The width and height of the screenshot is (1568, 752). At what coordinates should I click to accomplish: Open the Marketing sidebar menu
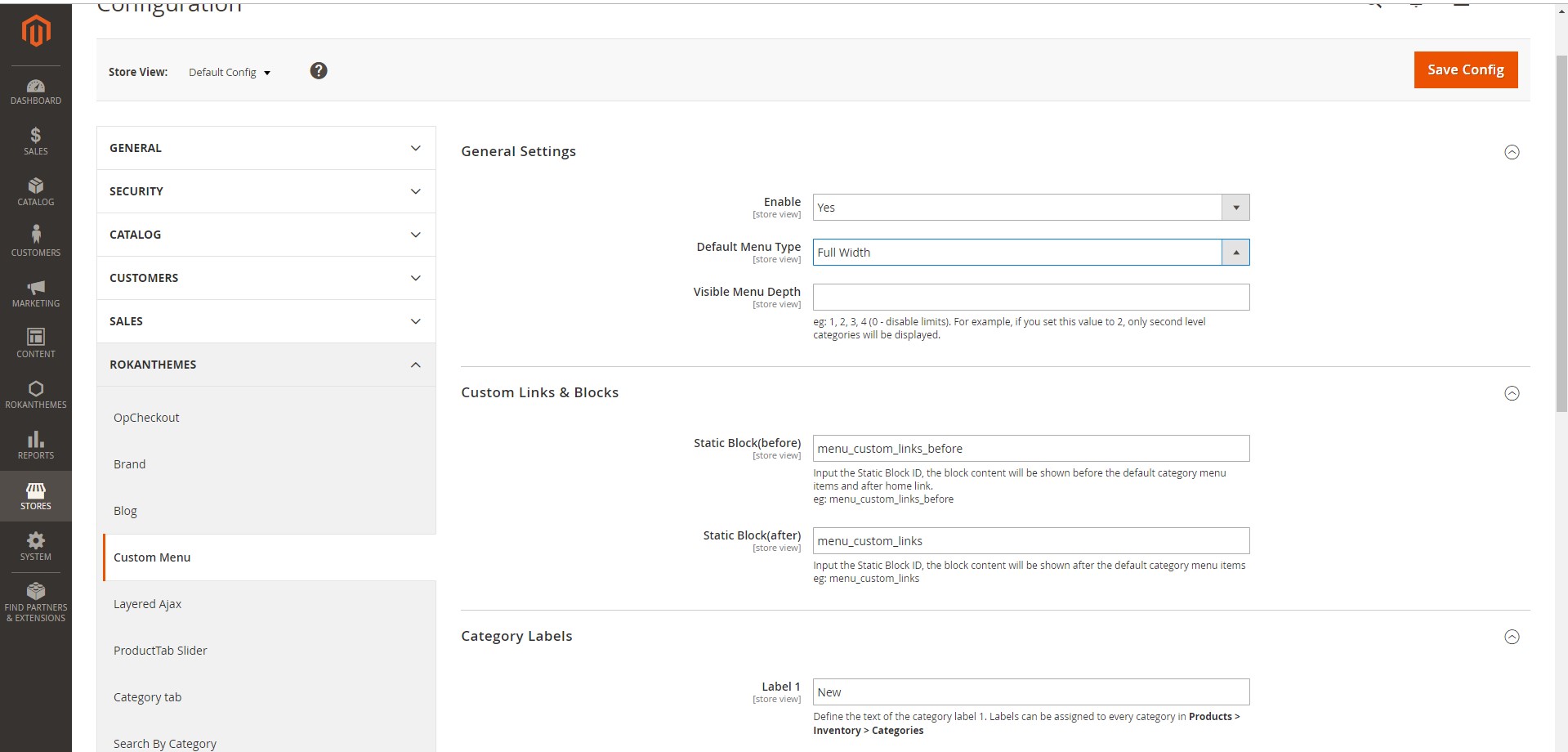[36, 293]
